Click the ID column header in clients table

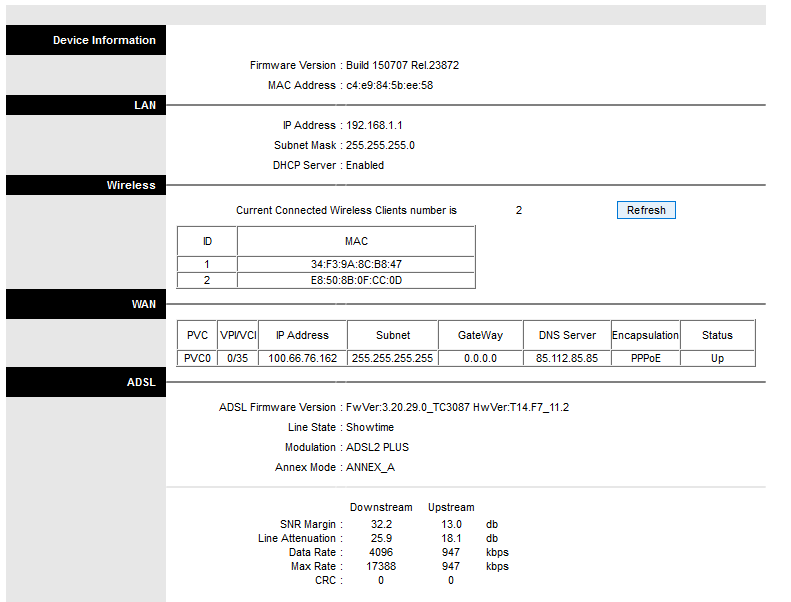(207, 241)
